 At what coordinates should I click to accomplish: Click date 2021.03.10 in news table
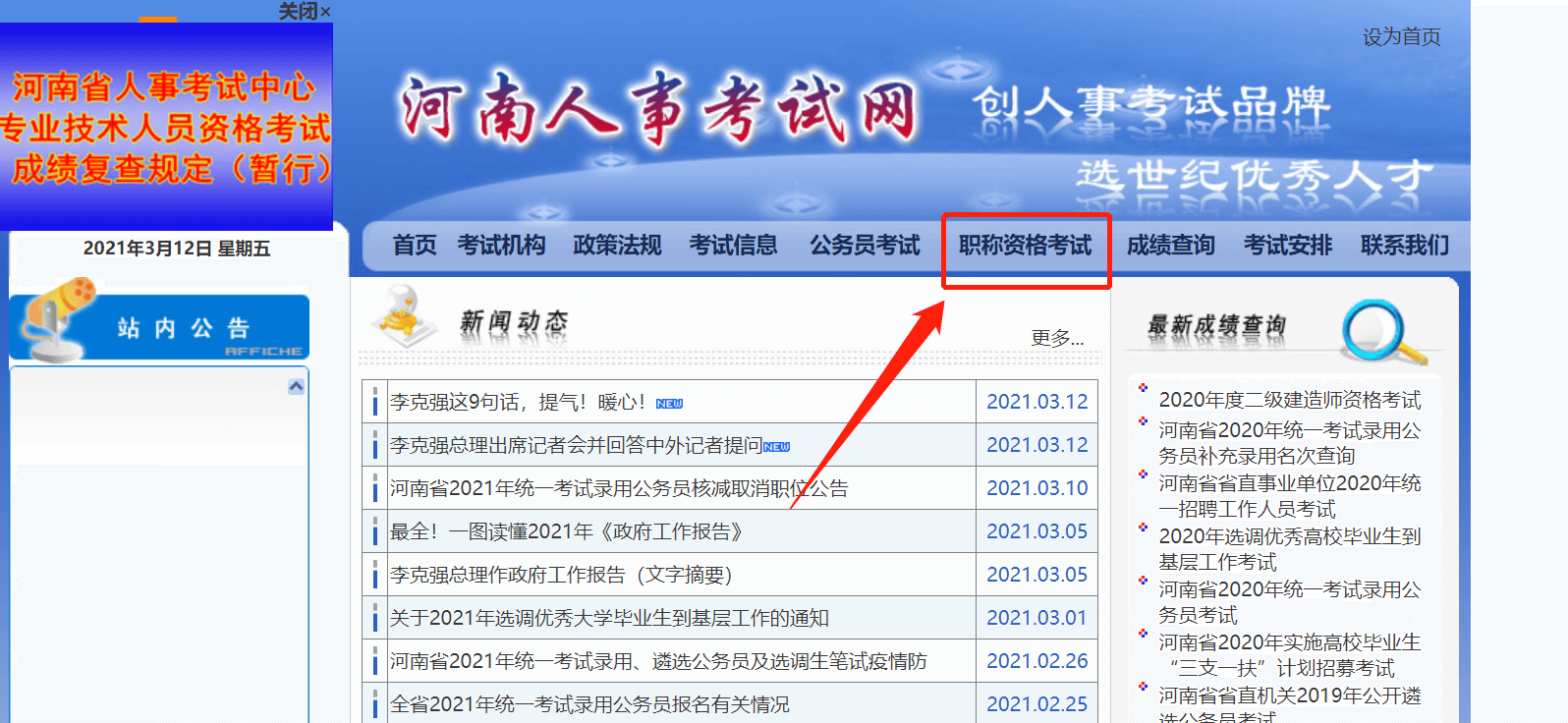point(1037,488)
